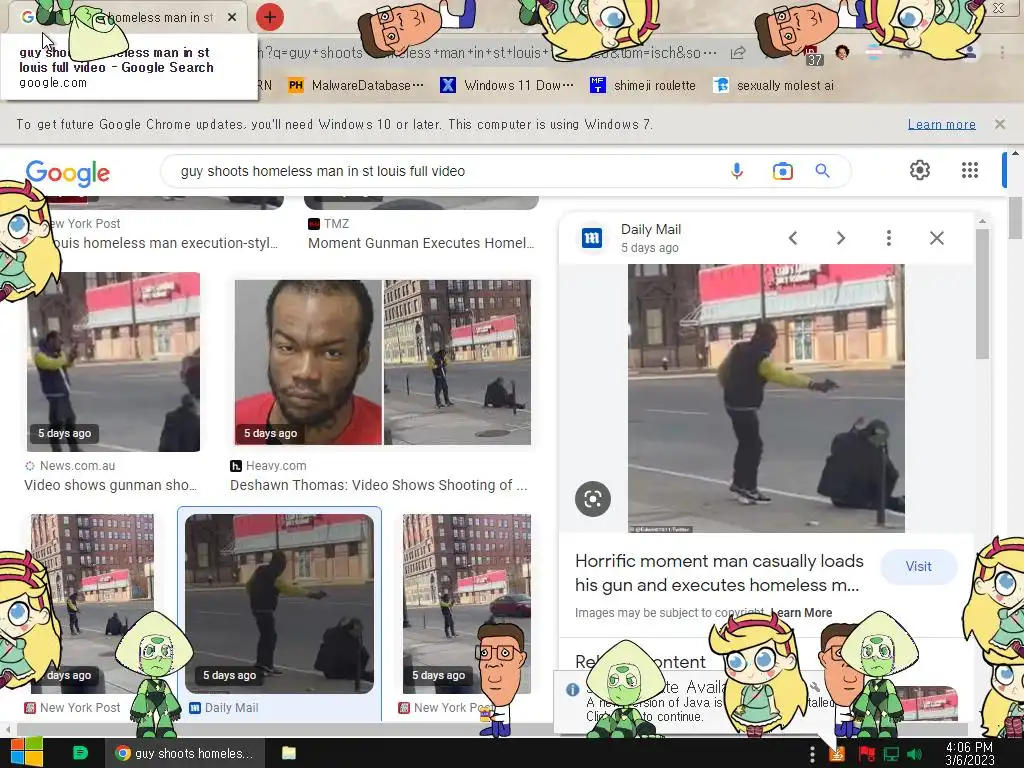1024x768 pixels.
Task: Open the MalwareDatabase bookmark
Action: coord(356,85)
